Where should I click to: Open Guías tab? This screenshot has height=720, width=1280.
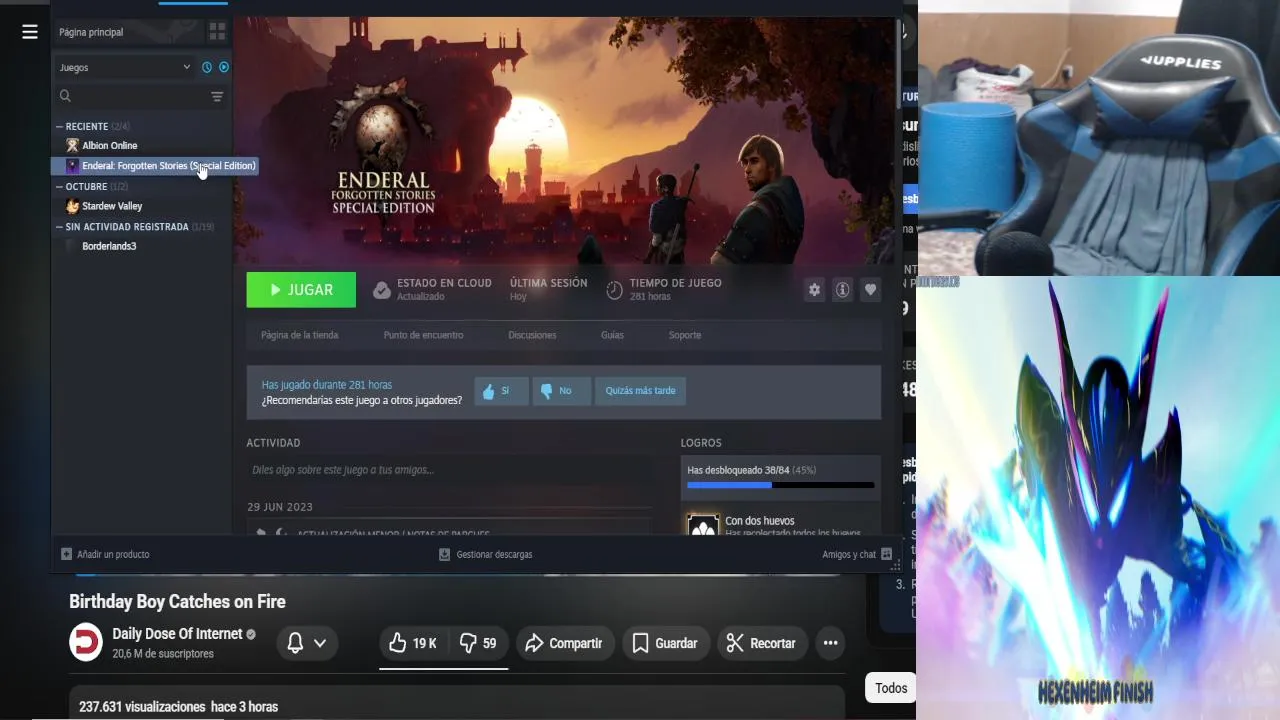pos(612,335)
